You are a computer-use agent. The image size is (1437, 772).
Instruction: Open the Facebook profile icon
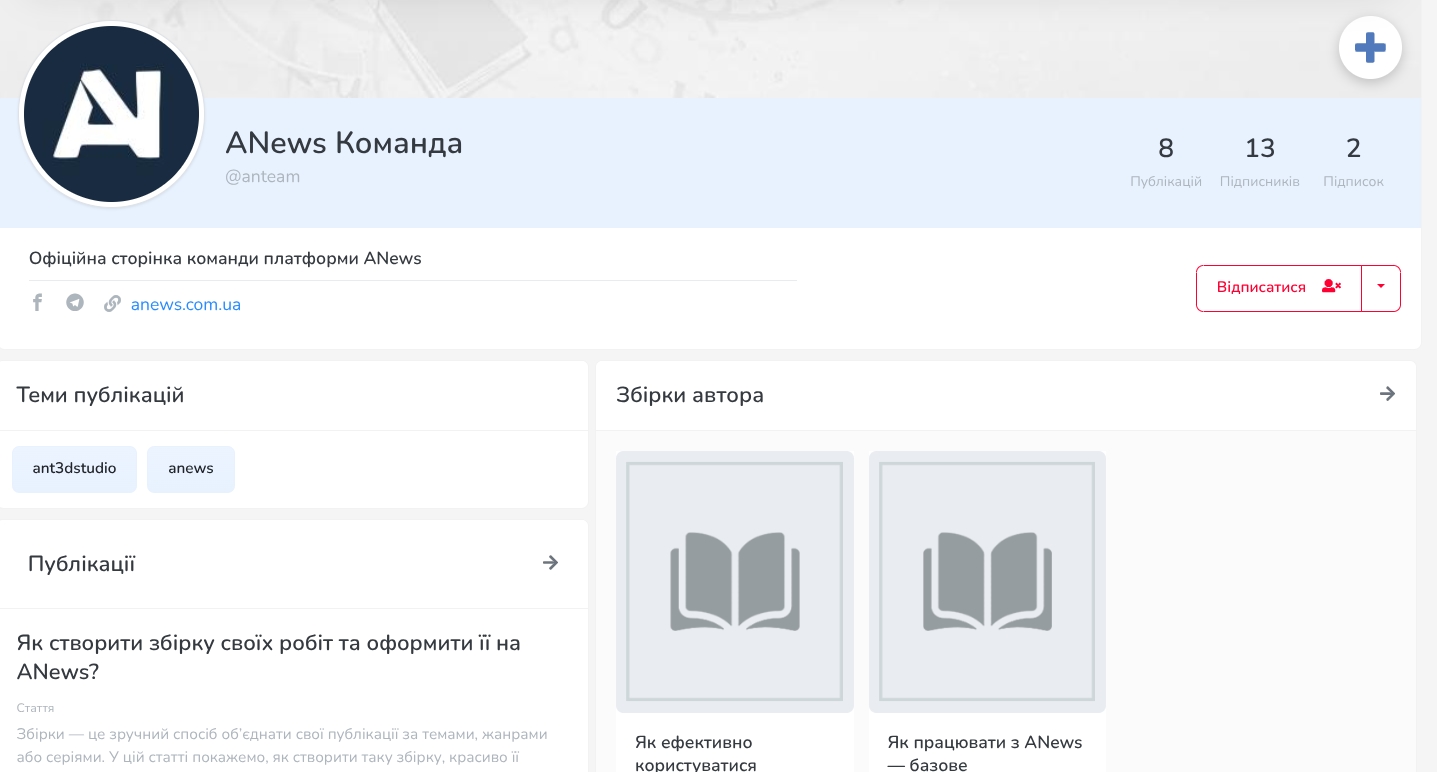37,303
